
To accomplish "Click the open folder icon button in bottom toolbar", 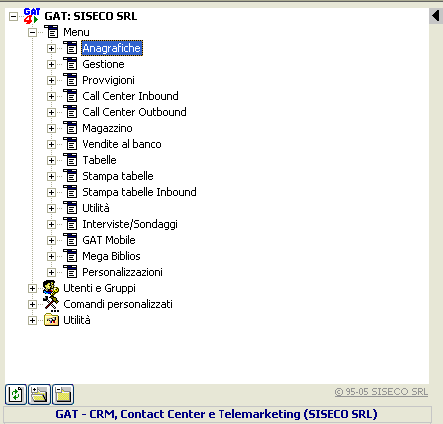I will (39, 395).
